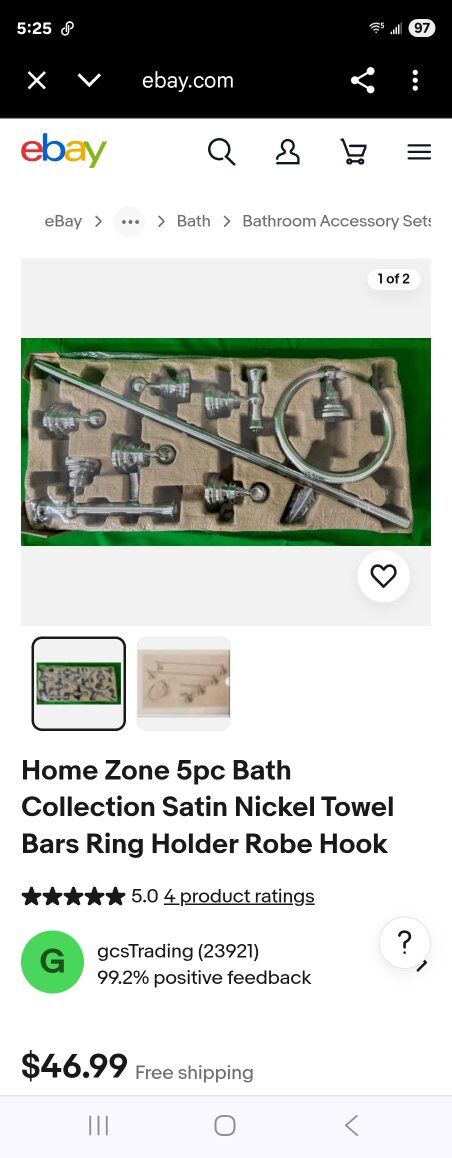Open the hamburger menu

point(419,152)
